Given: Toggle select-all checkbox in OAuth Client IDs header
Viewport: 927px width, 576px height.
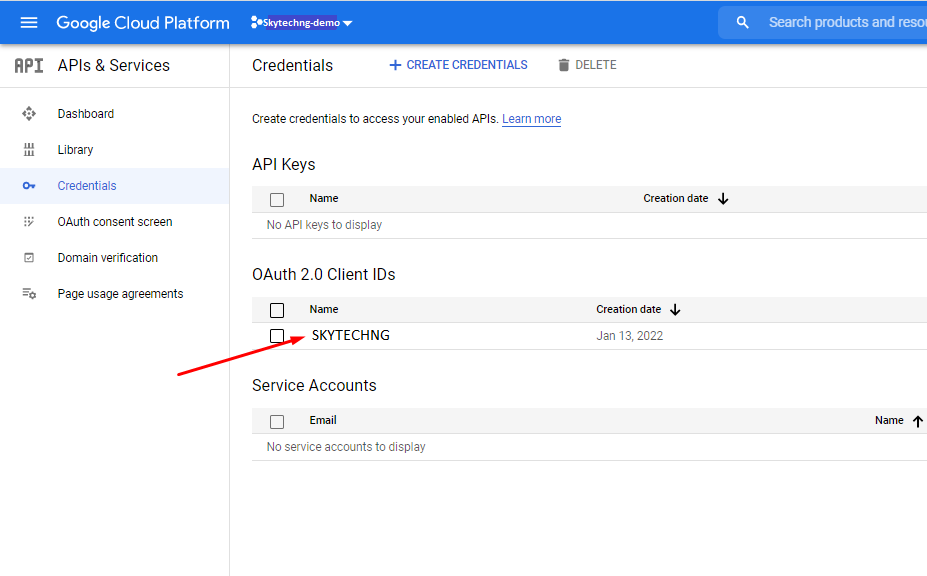Looking at the screenshot, I should click(277, 310).
